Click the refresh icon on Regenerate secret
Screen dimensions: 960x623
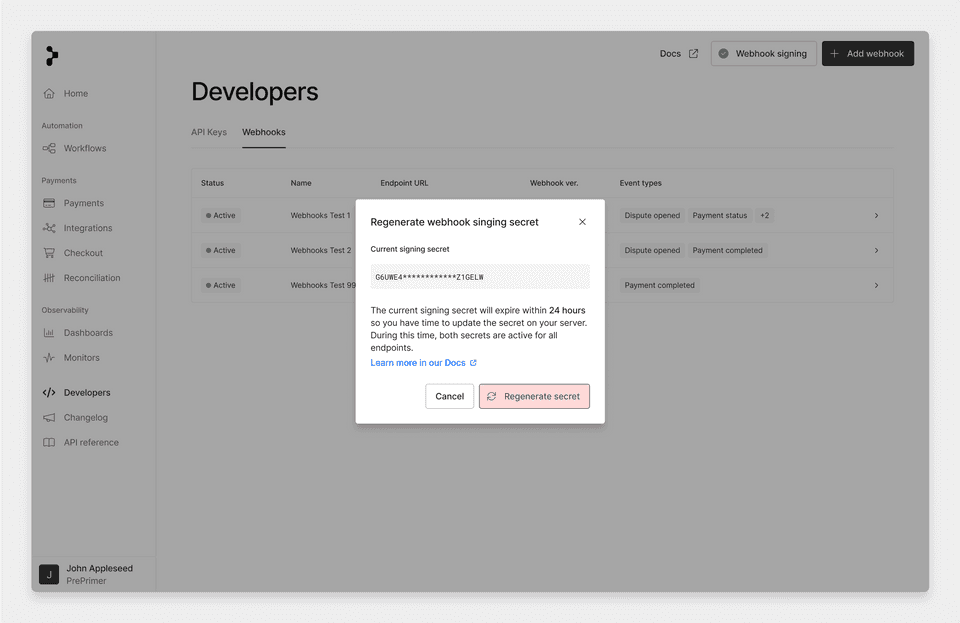492,397
